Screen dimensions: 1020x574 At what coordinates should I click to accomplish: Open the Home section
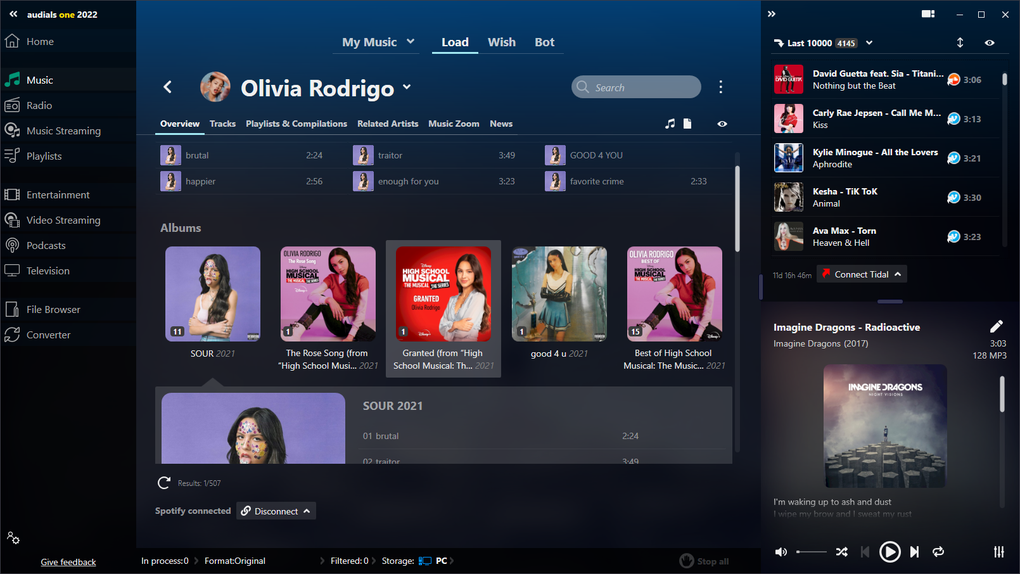click(40, 42)
